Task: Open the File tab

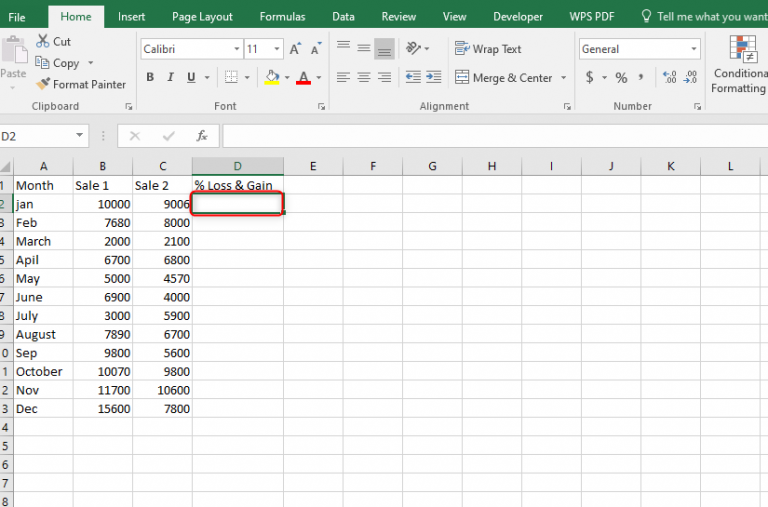Action: [17, 17]
